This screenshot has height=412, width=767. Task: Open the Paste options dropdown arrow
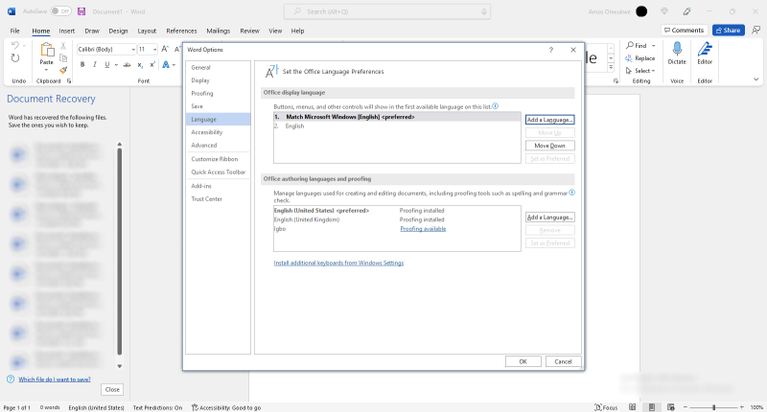coord(46,70)
